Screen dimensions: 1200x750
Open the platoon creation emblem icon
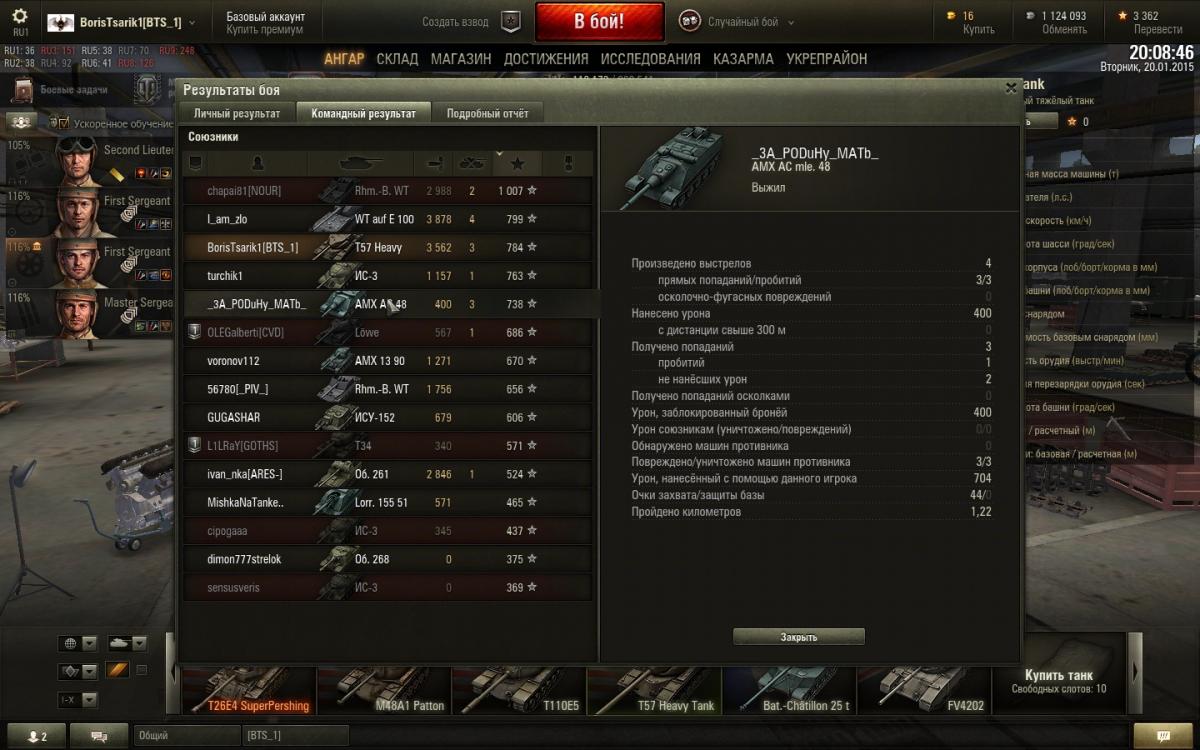coord(511,21)
